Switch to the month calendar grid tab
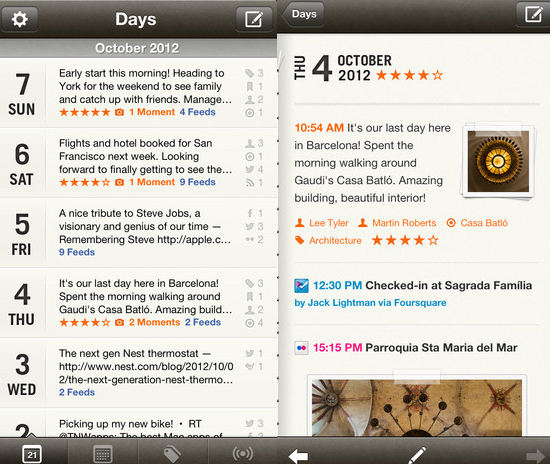Screen dimensions: 550x464 [x=103, y=454]
